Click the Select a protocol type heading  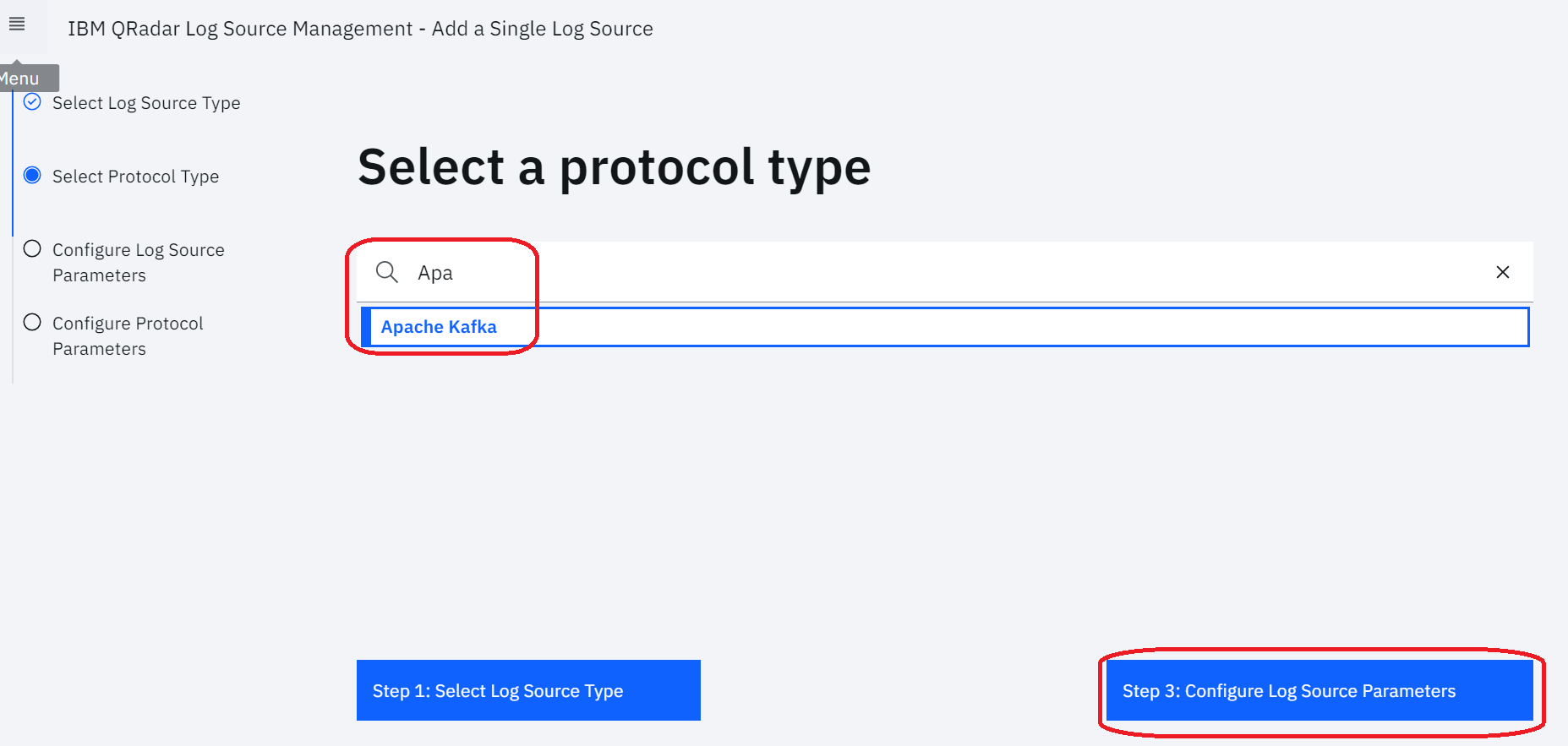(x=614, y=167)
